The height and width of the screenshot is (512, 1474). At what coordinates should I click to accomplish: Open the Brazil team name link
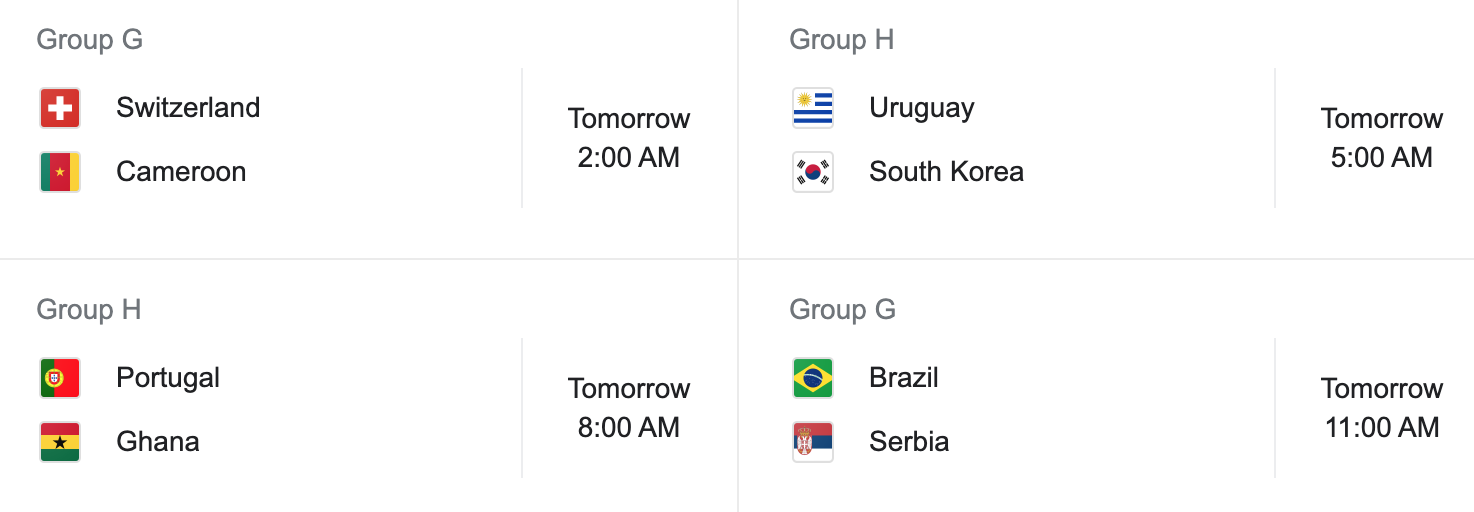tap(904, 378)
